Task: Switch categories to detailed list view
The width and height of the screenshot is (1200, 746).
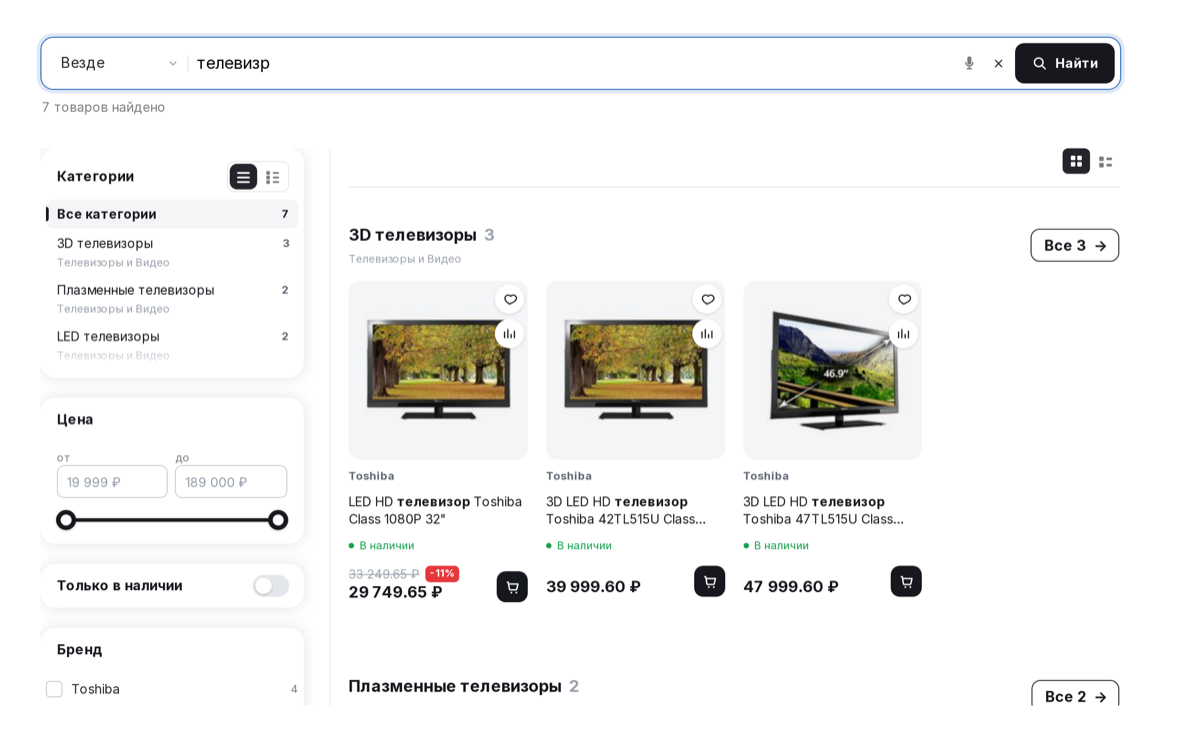Action: [x=273, y=177]
